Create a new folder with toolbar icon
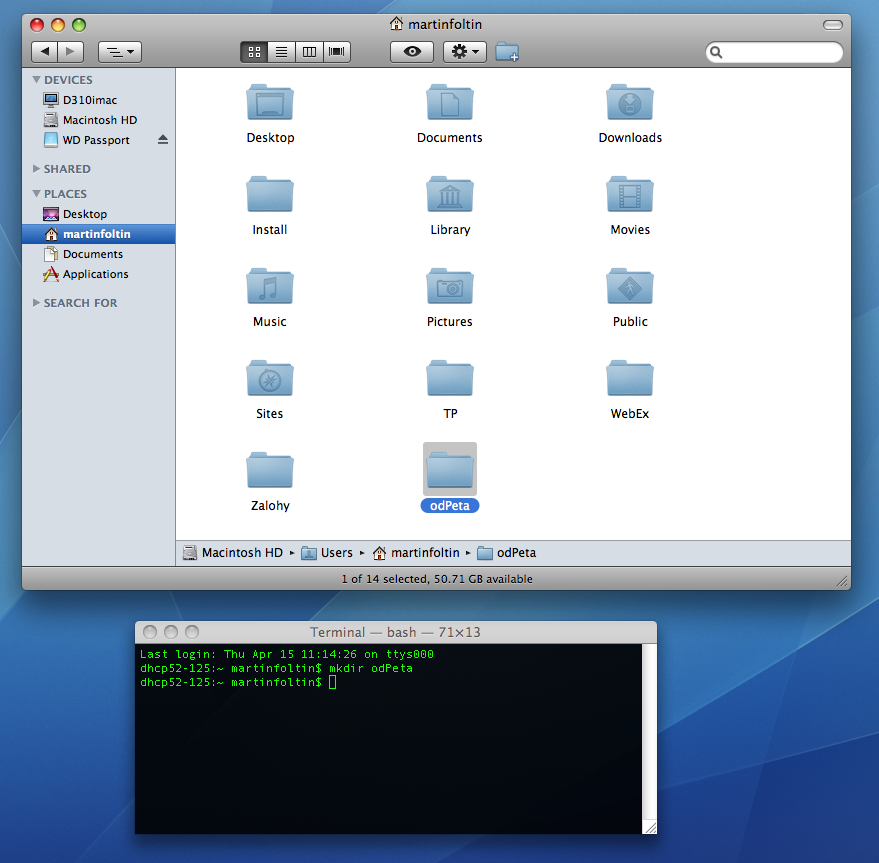This screenshot has width=879, height=863. click(x=507, y=52)
